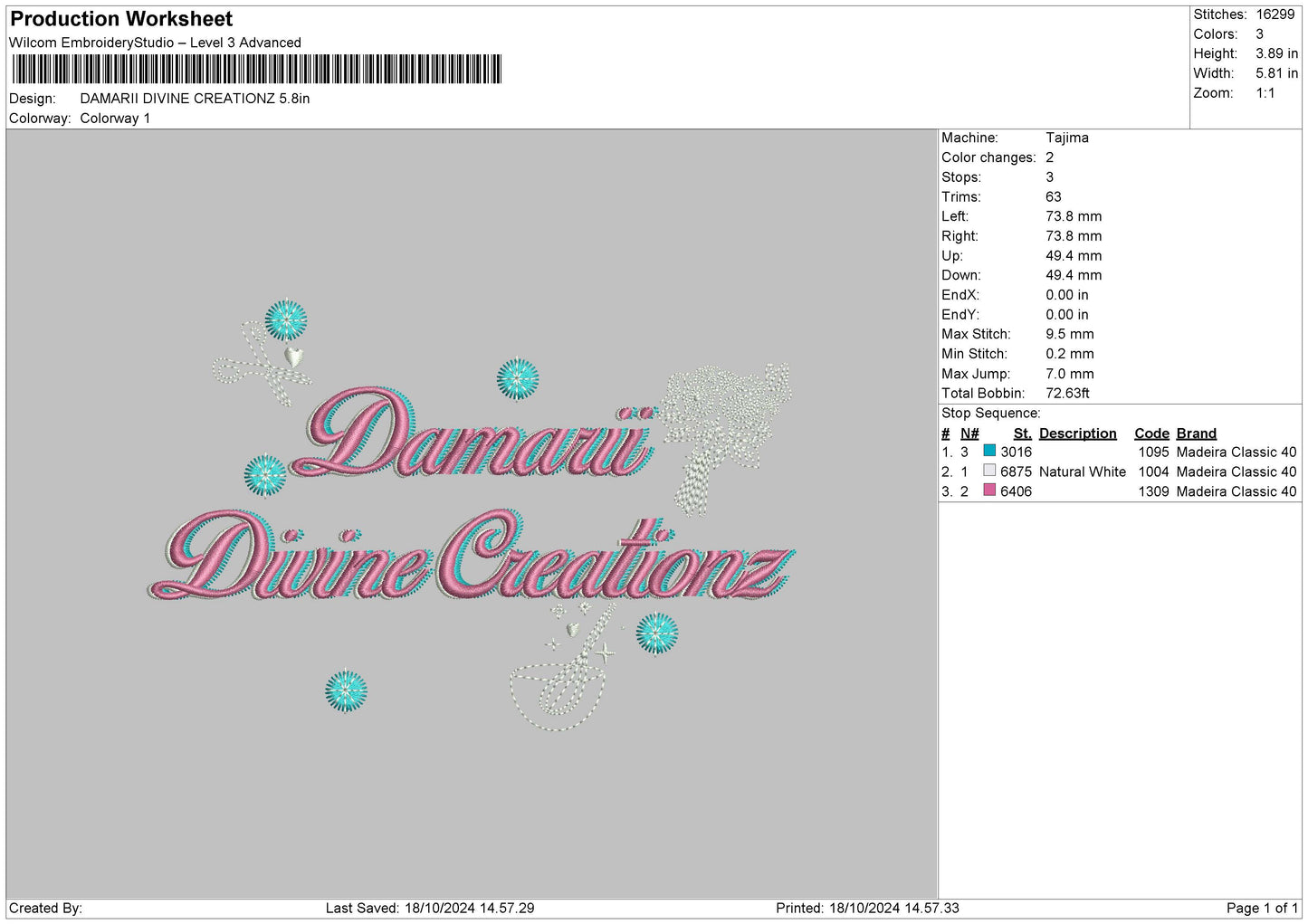Click the Width value '5.81 in'

tap(1276, 73)
